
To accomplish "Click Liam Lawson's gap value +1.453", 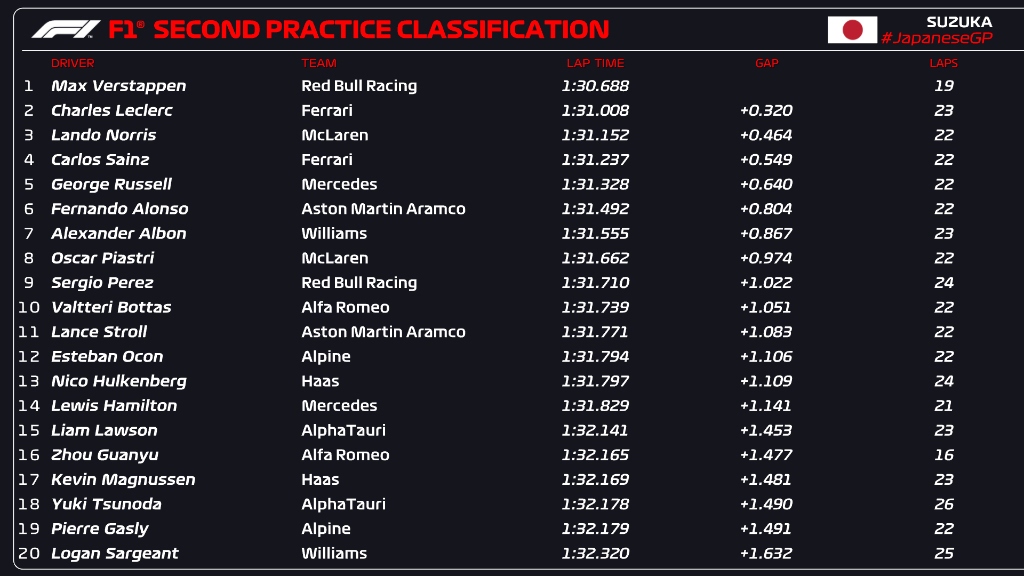I will coord(765,430).
